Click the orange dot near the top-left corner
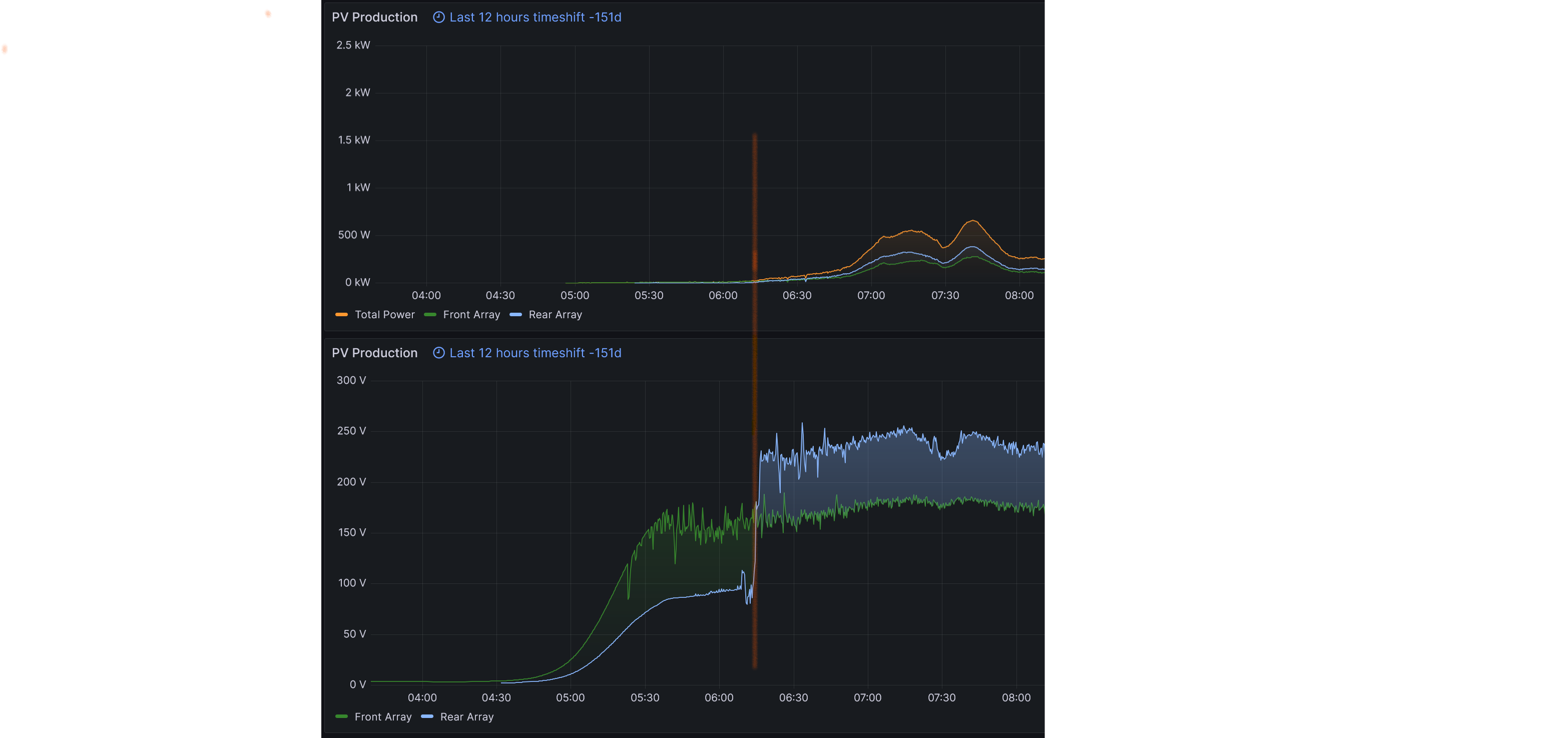The height and width of the screenshot is (738, 1568). [x=268, y=14]
